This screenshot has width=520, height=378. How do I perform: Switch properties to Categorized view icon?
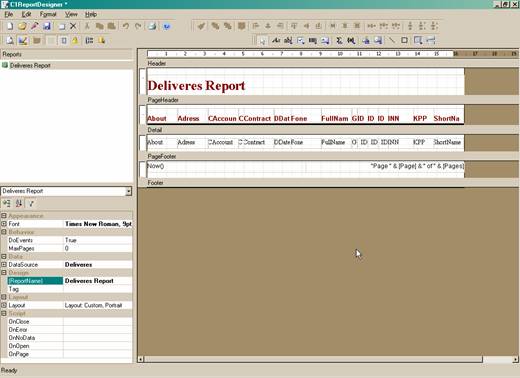[x=6, y=203]
